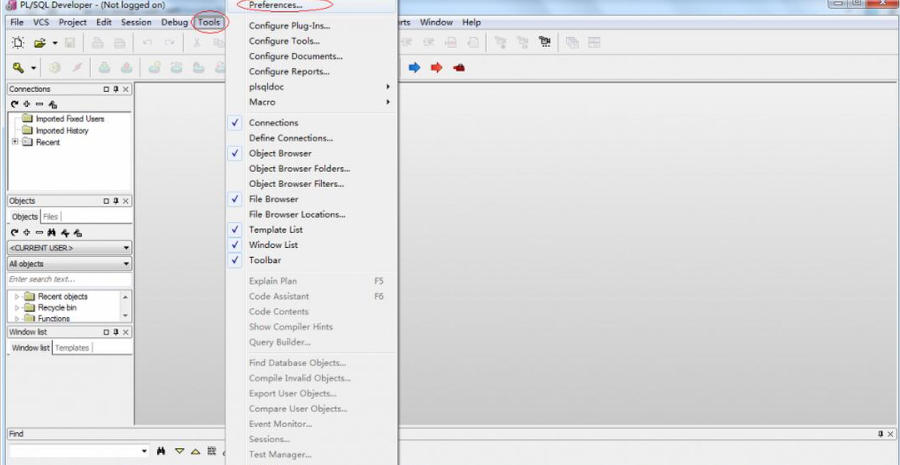The width and height of the screenshot is (900, 465).
Task: Select Imported History folder
Action: pos(62,131)
